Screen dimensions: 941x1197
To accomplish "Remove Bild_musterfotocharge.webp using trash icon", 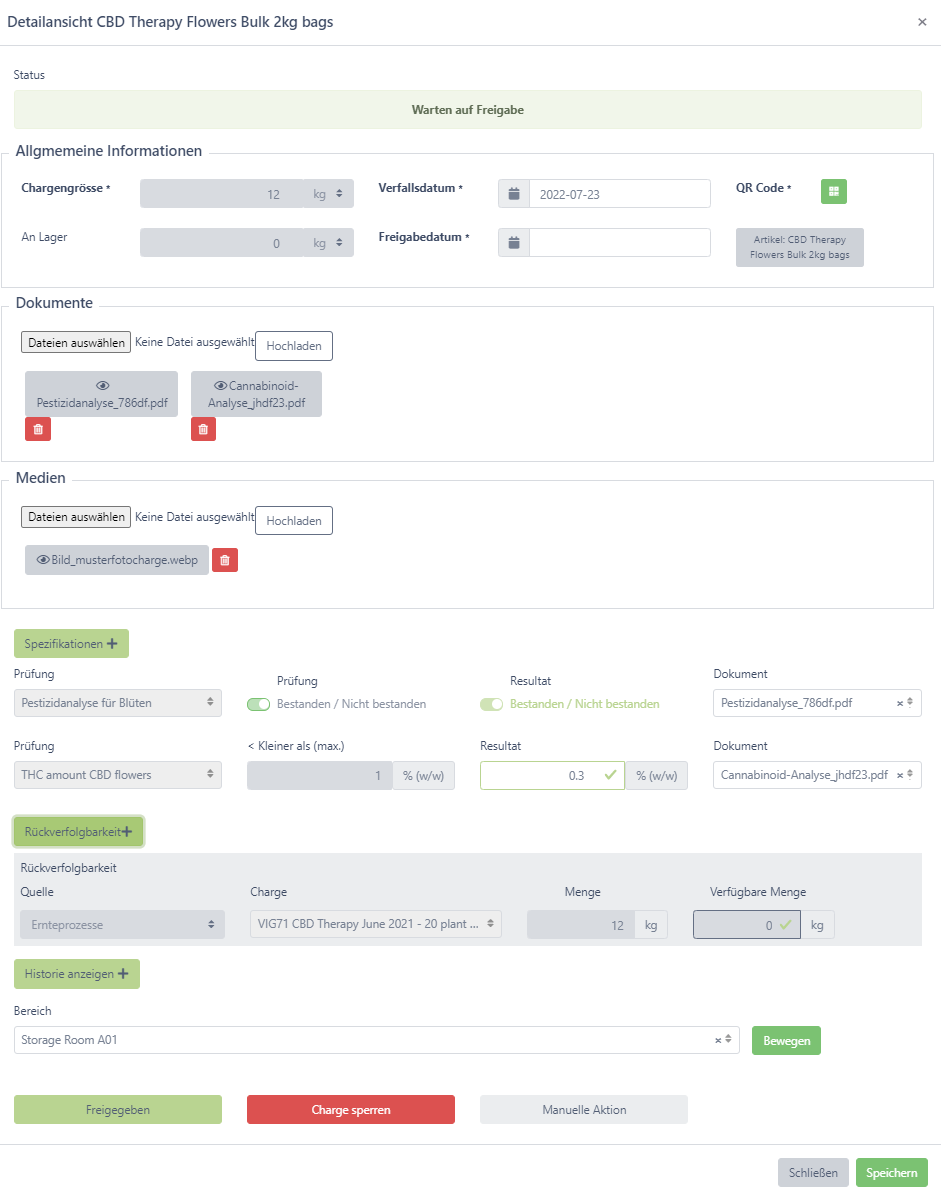I will point(225,560).
